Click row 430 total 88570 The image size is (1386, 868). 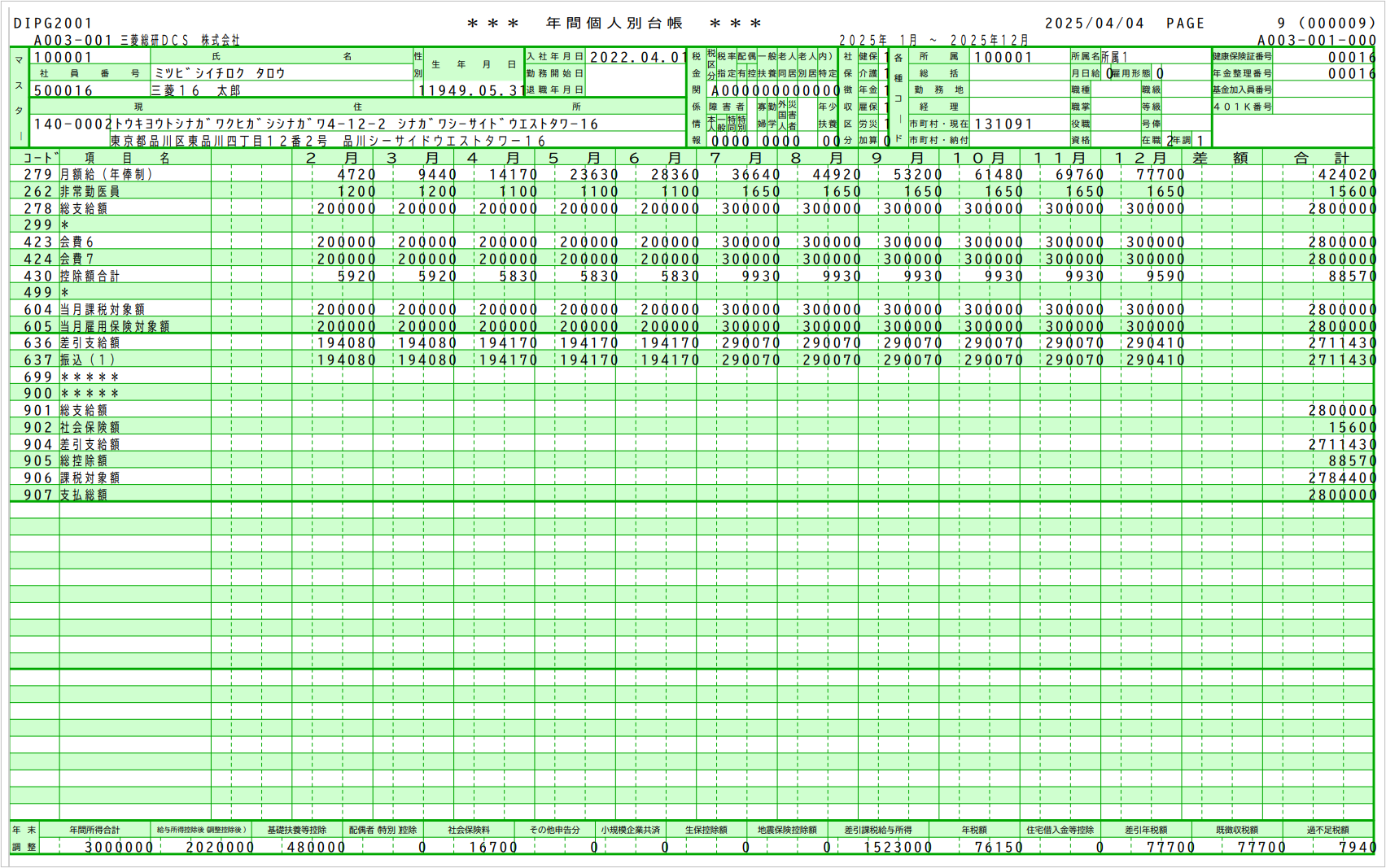(x=1353, y=276)
